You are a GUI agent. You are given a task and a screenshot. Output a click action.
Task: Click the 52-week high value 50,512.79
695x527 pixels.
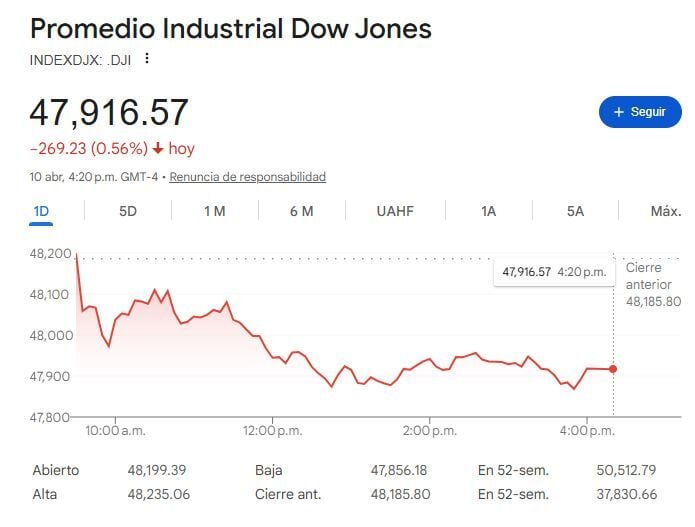(x=623, y=470)
